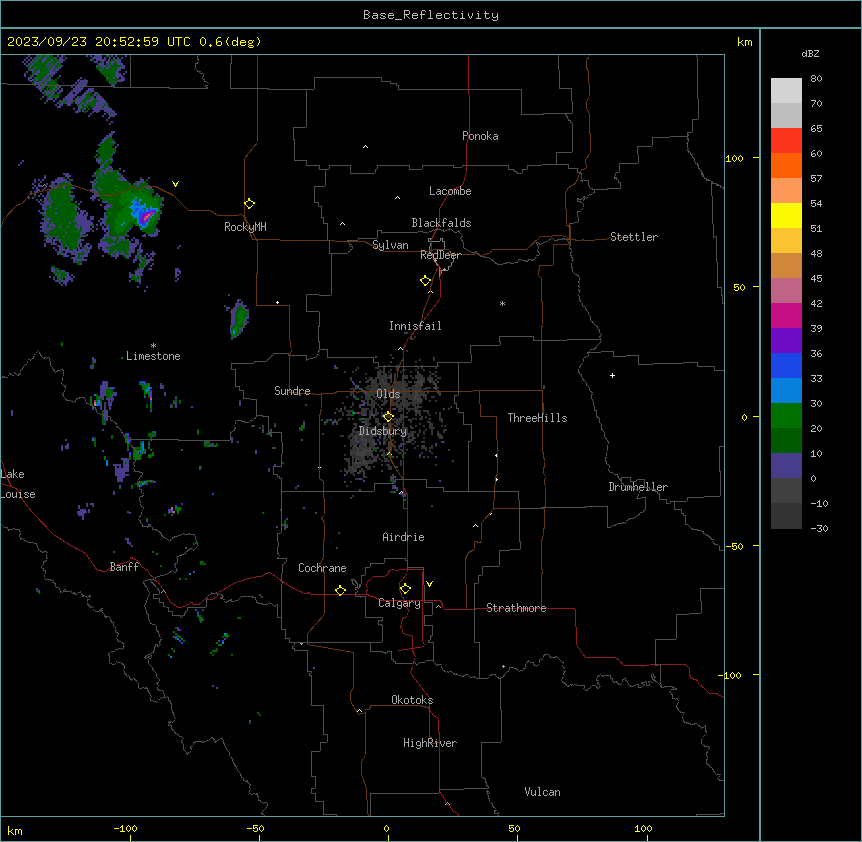862x842 pixels.
Task: Click the Base_Reflectivity title
Action: point(431,15)
